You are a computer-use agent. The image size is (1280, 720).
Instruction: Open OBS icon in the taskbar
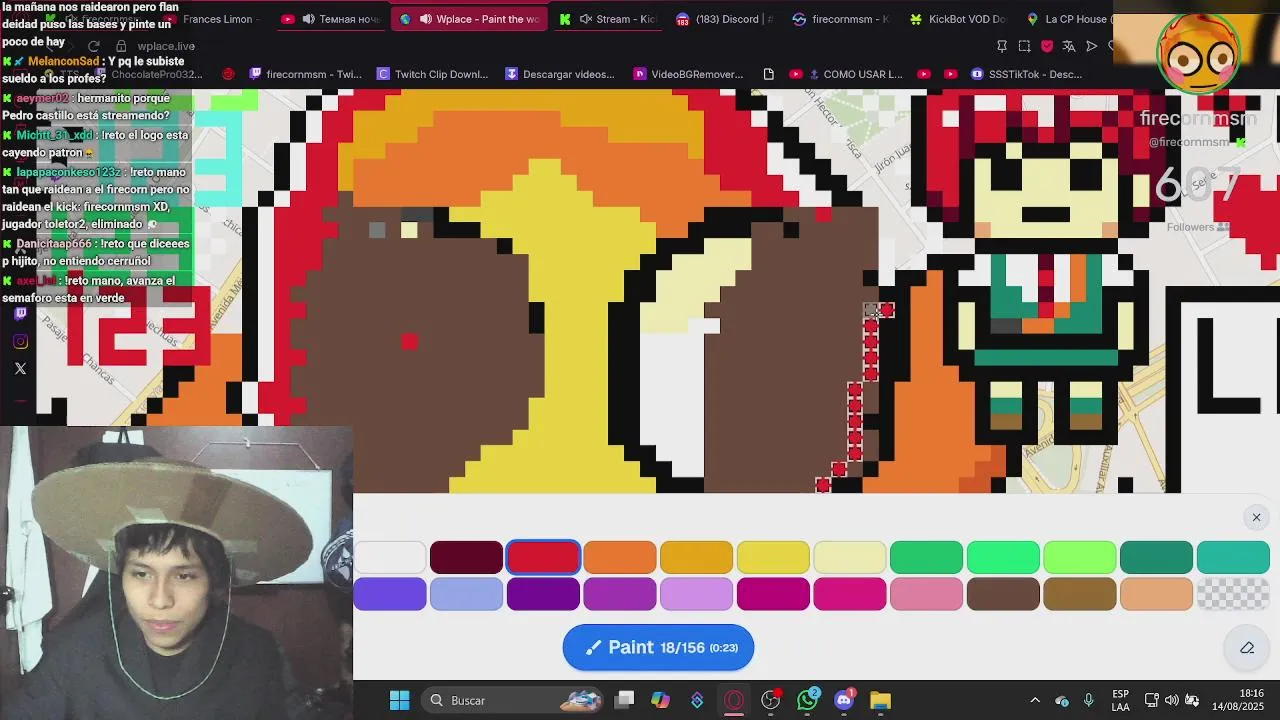click(771, 700)
